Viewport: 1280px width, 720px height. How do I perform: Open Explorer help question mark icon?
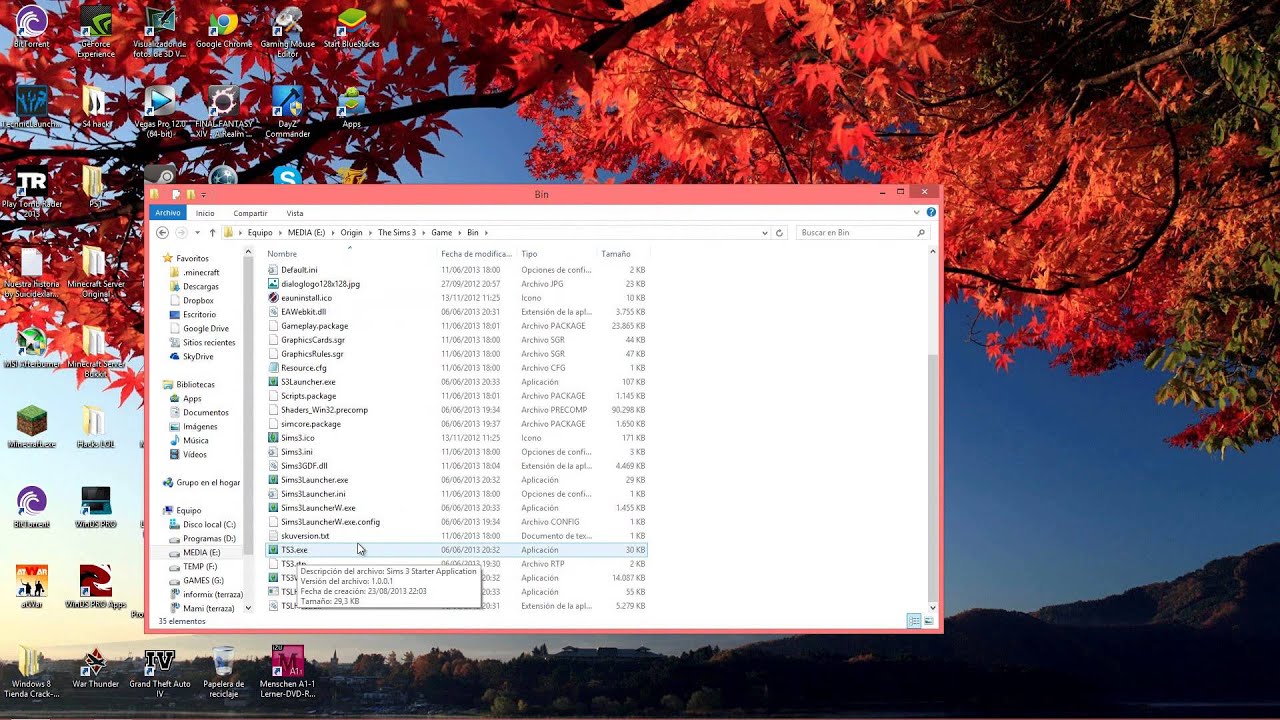coord(932,213)
